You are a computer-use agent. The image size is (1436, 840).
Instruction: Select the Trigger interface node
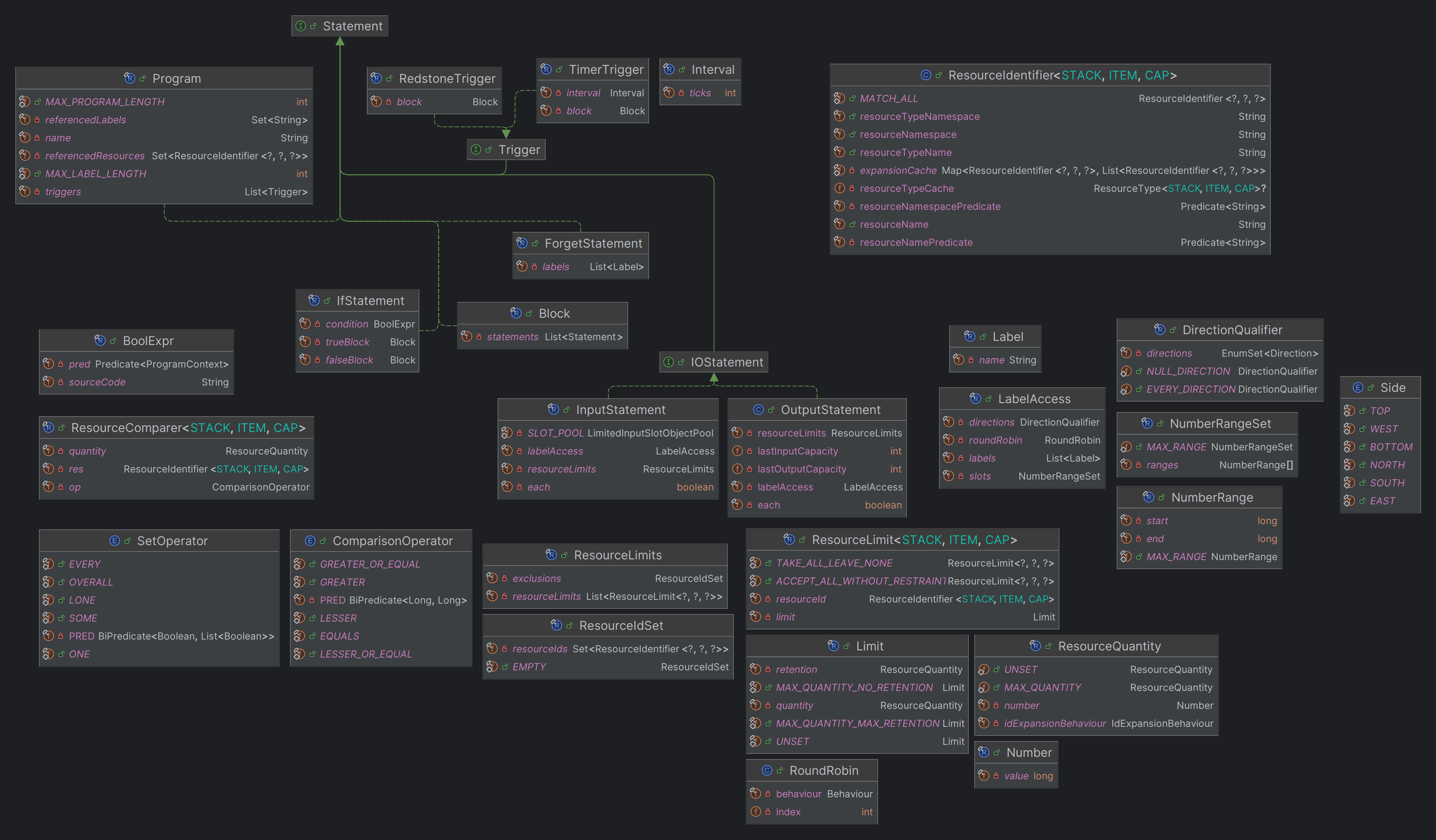pyautogui.click(x=519, y=150)
